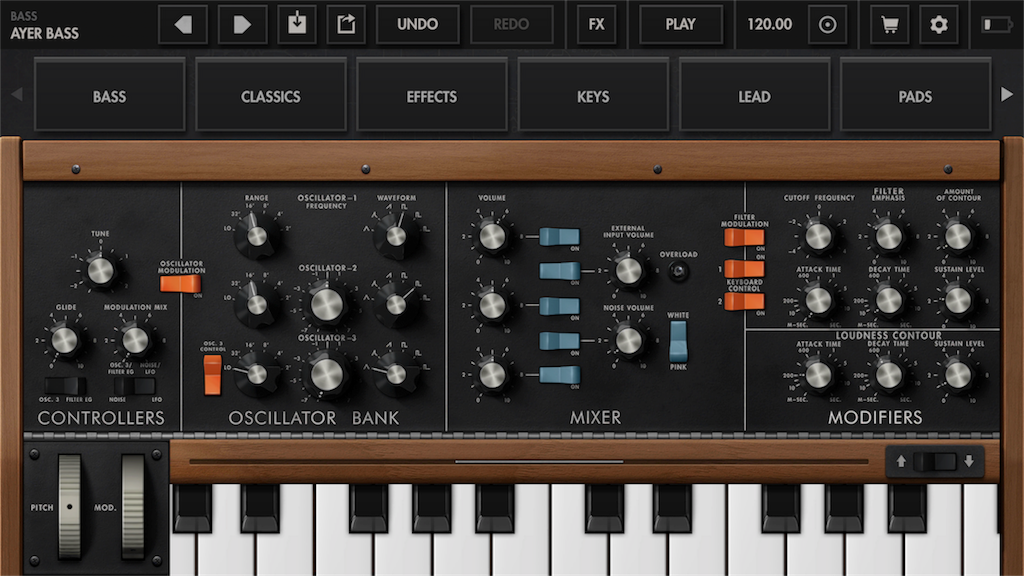This screenshot has width=1024, height=576.
Task: Click the Mod wheel
Action: [x=133, y=507]
